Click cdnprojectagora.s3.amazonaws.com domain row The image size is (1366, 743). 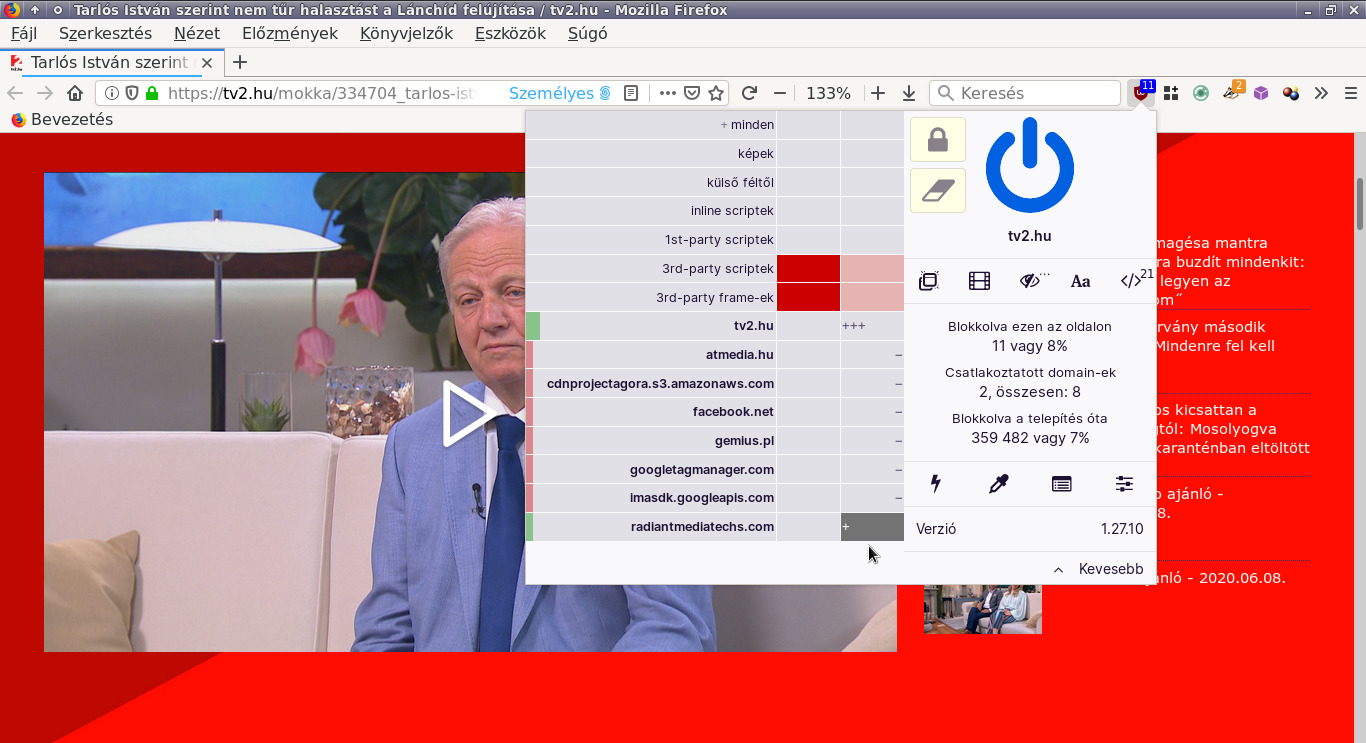(651, 383)
